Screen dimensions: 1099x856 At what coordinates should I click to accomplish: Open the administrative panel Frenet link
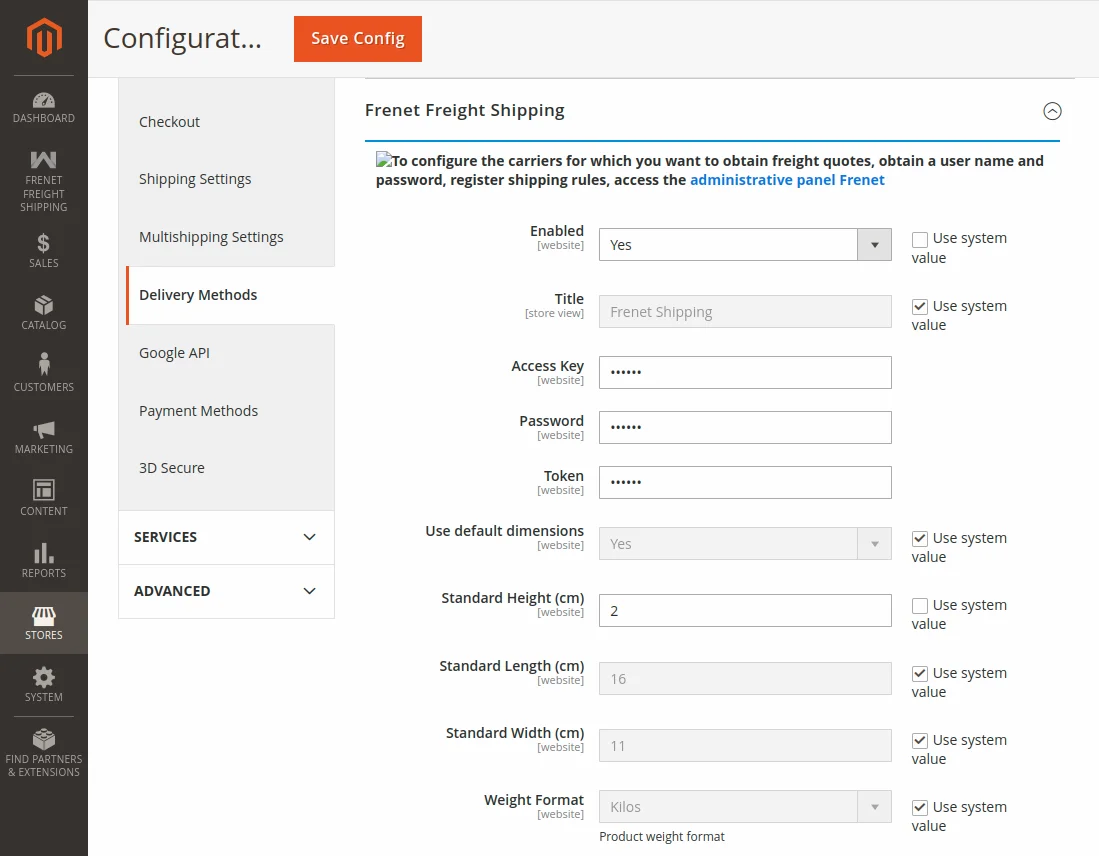pyautogui.click(x=787, y=180)
